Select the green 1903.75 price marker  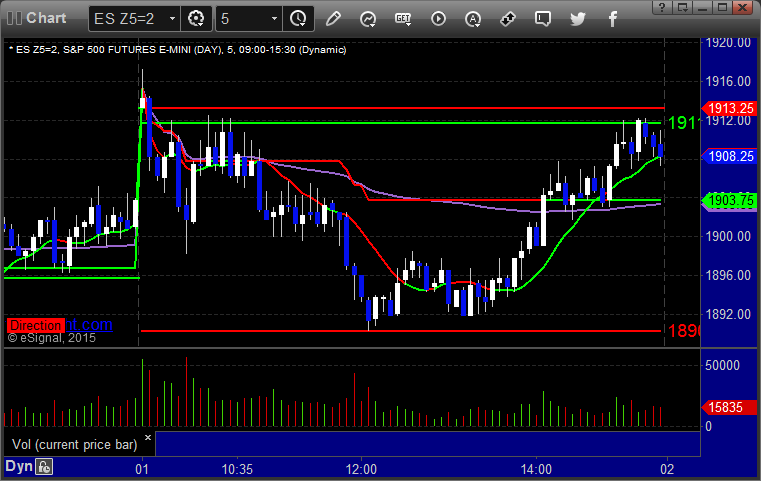click(729, 200)
